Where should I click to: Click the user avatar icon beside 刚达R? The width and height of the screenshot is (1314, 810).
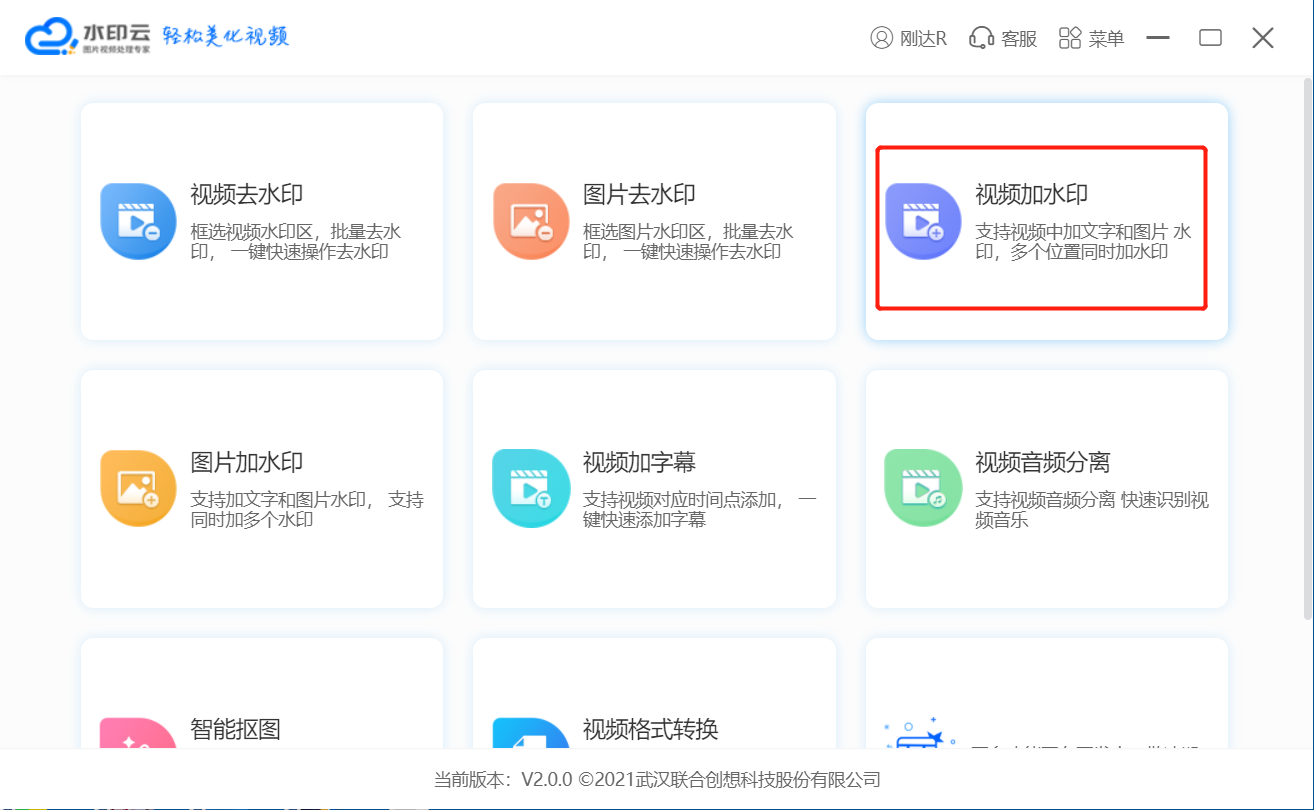881,38
